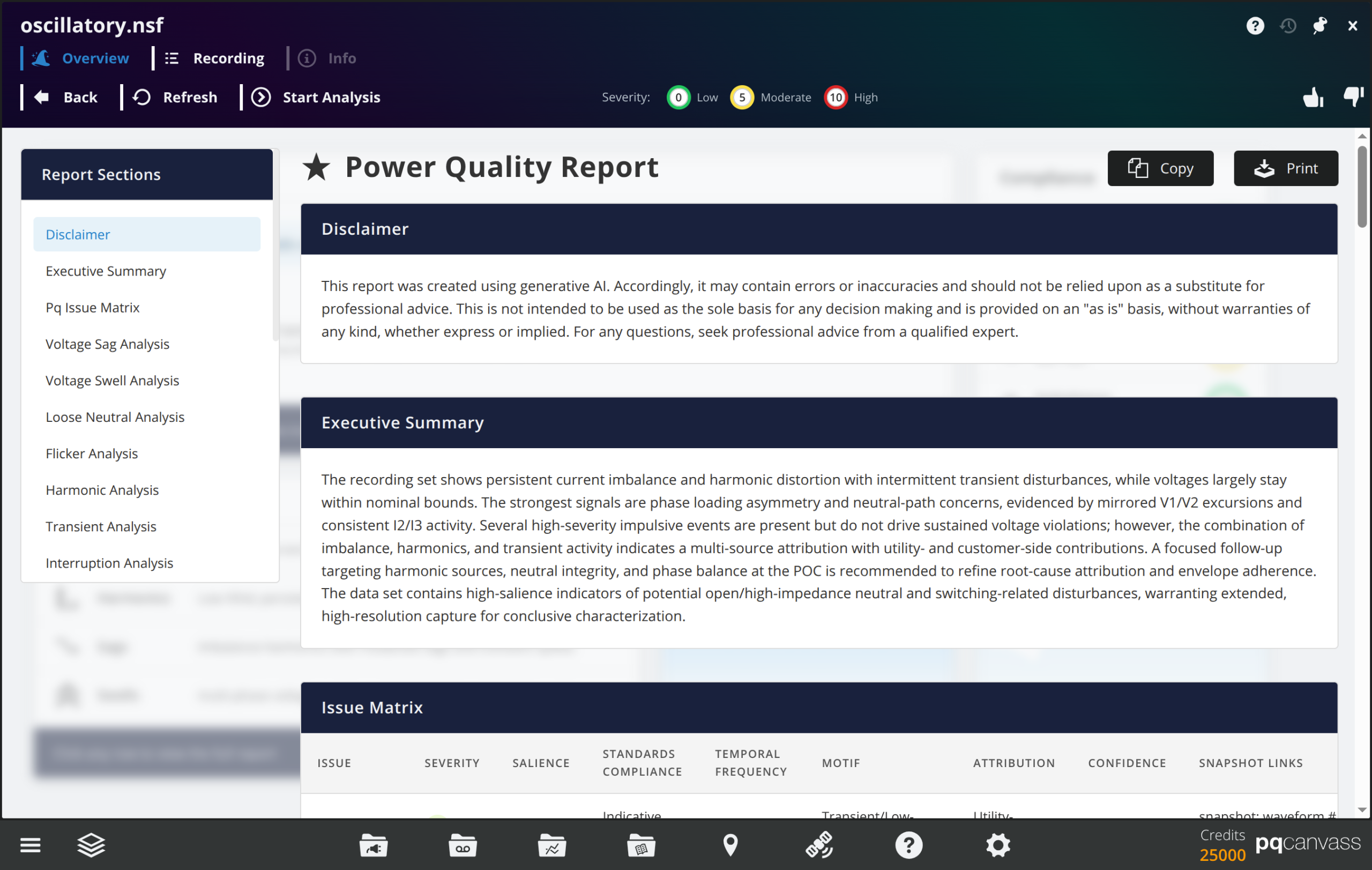1372x870 pixels.
Task: Select Harmonic Analysis in Report Sections
Action: point(102,489)
